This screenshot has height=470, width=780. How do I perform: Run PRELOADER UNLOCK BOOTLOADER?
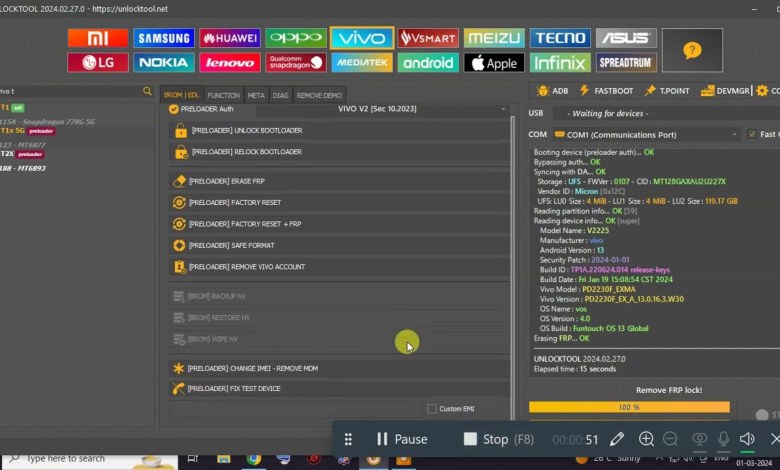pyautogui.click(x=340, y=131)
